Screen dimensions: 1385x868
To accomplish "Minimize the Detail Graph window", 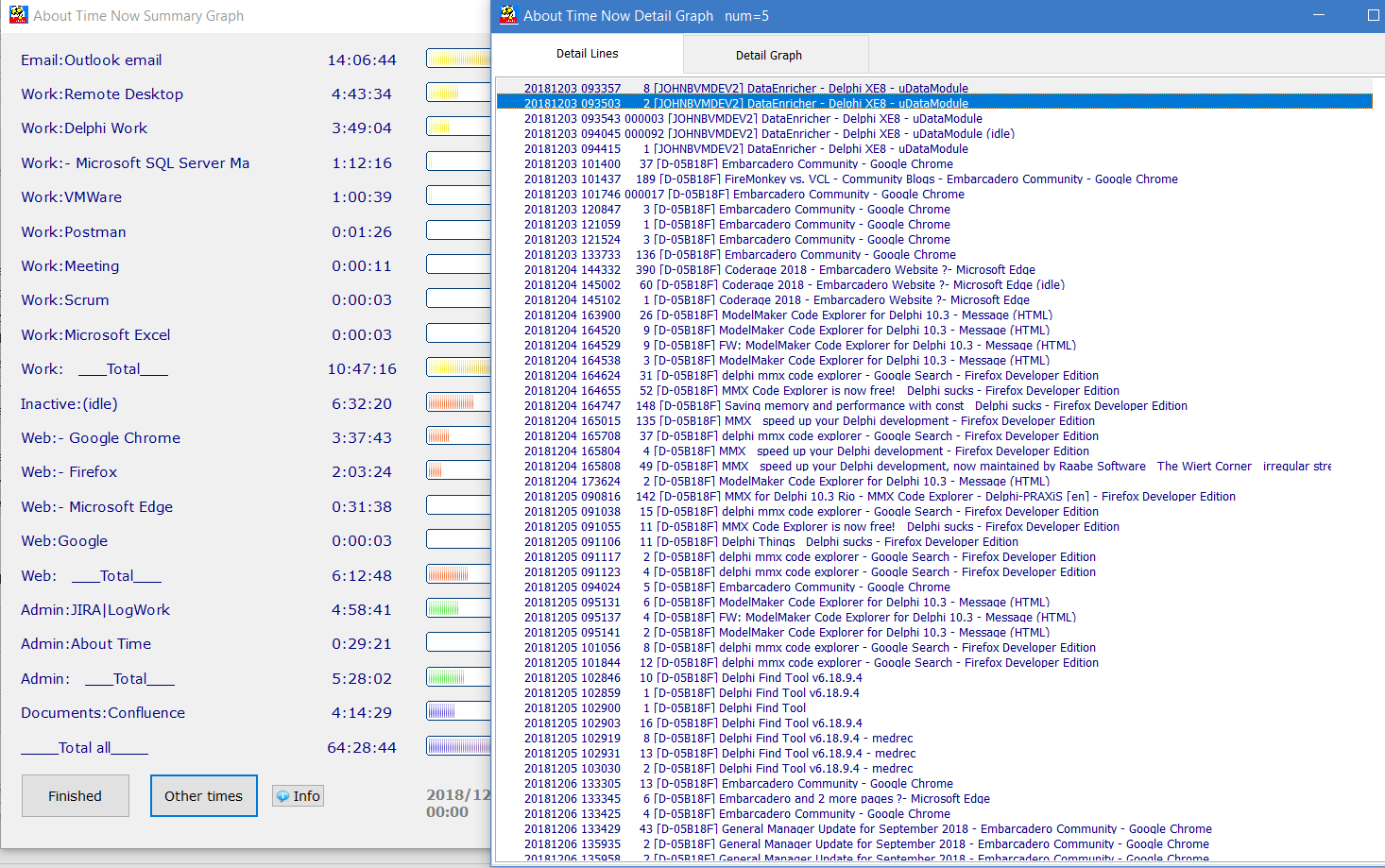I will pos(1319,15).
